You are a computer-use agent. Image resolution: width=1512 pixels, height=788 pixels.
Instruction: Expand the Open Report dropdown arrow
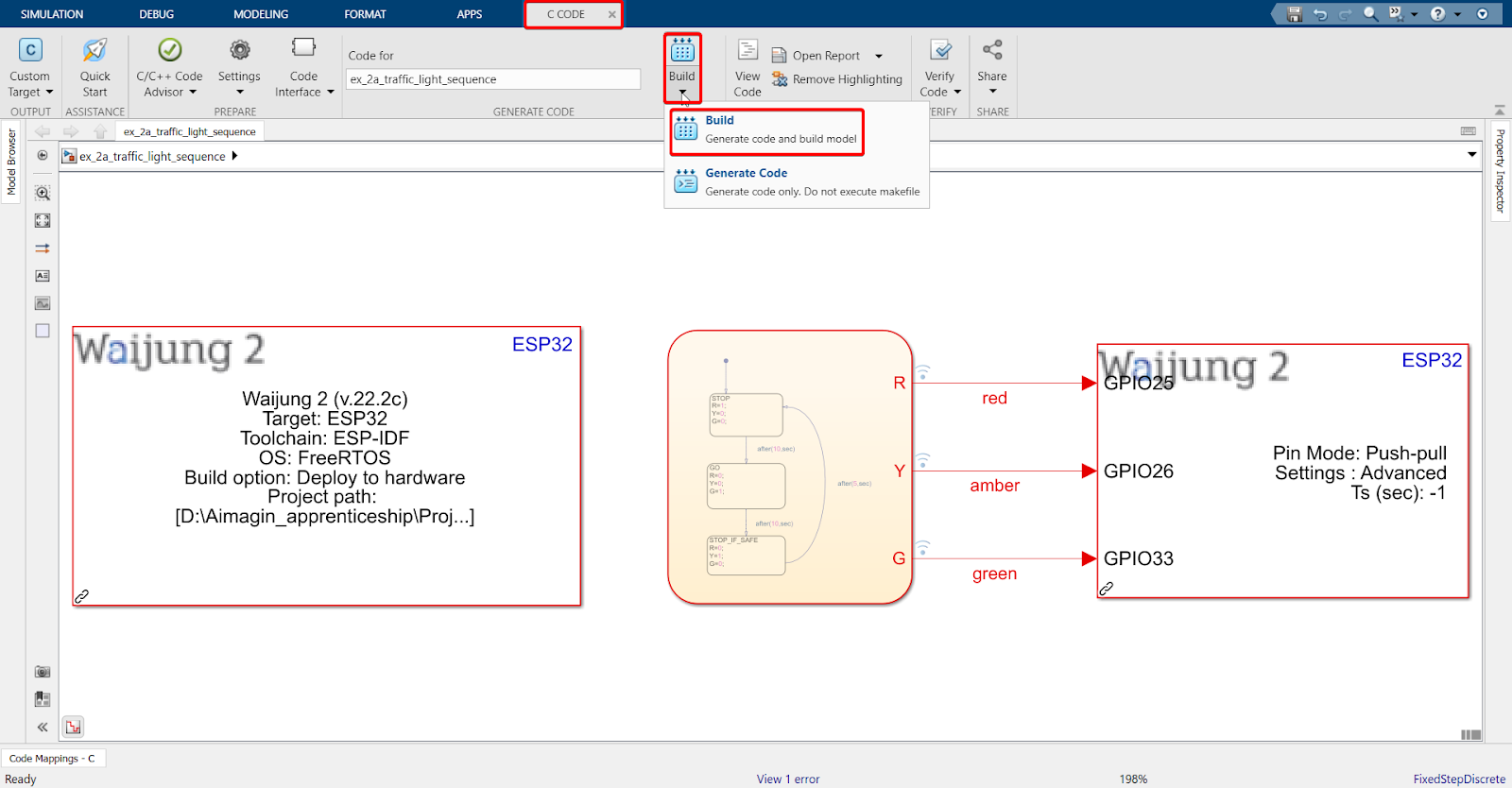click(x=879, y=57)
